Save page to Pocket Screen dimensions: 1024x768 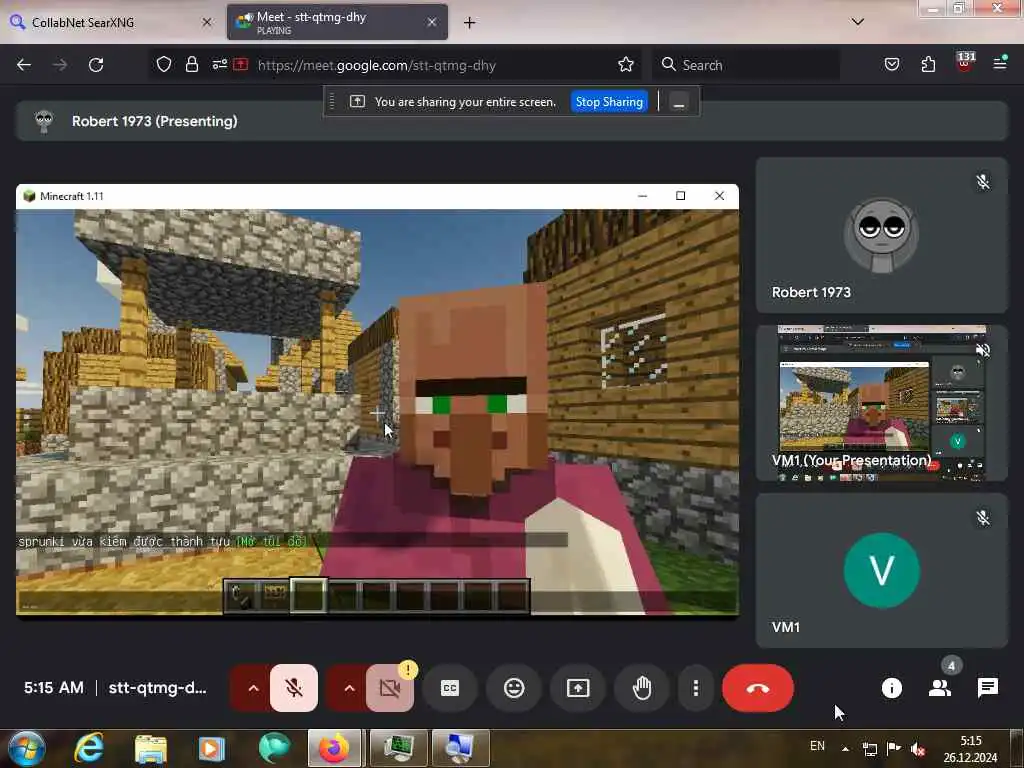pyautogui.click(x=891, y=64)
